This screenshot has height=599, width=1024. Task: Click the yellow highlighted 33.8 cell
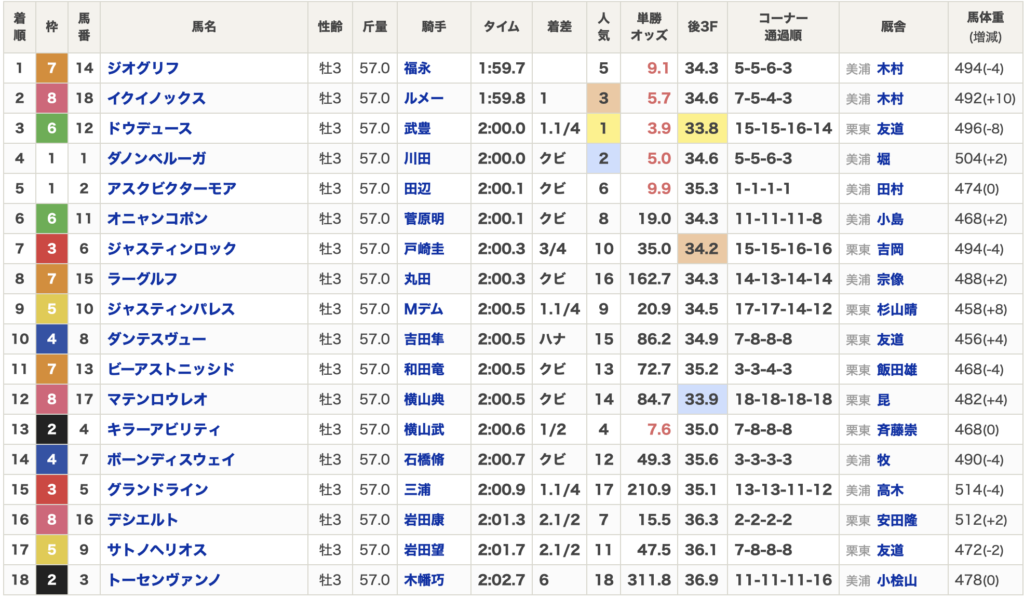[x=702, y=128]
